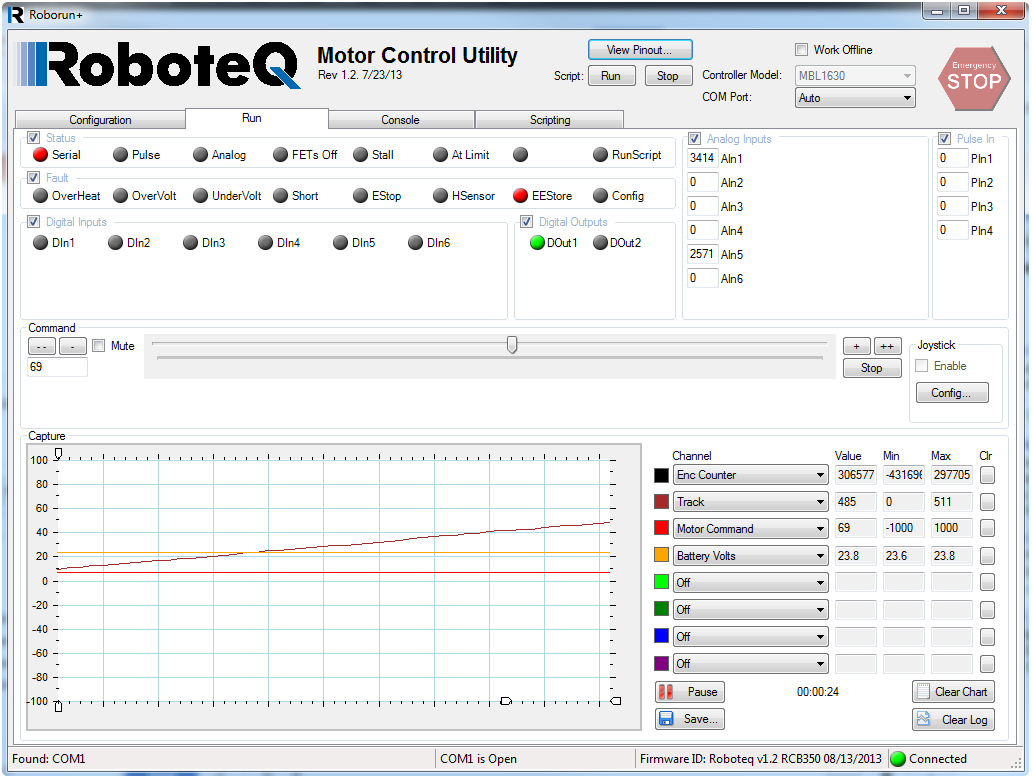The image size is (1032, 779).
Task: Check the Joystick Enable checkbox
Action: tap(922, 366)
